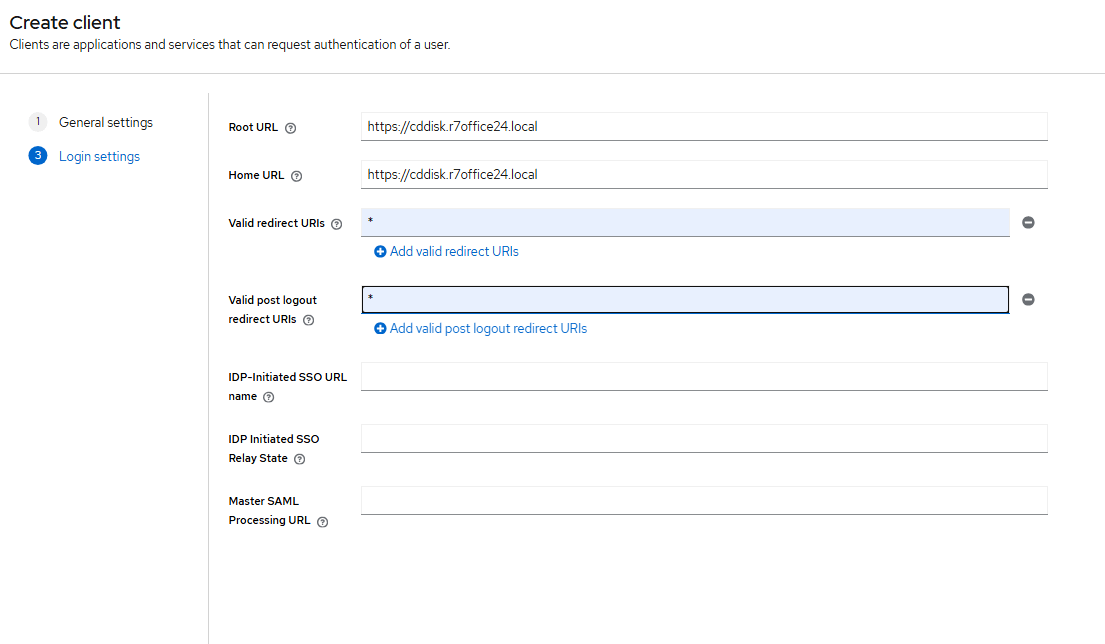This screenshot has height=644, width=1105.
Task: Add valid post logout redirect URIs
Action: (x=480, y=329)
